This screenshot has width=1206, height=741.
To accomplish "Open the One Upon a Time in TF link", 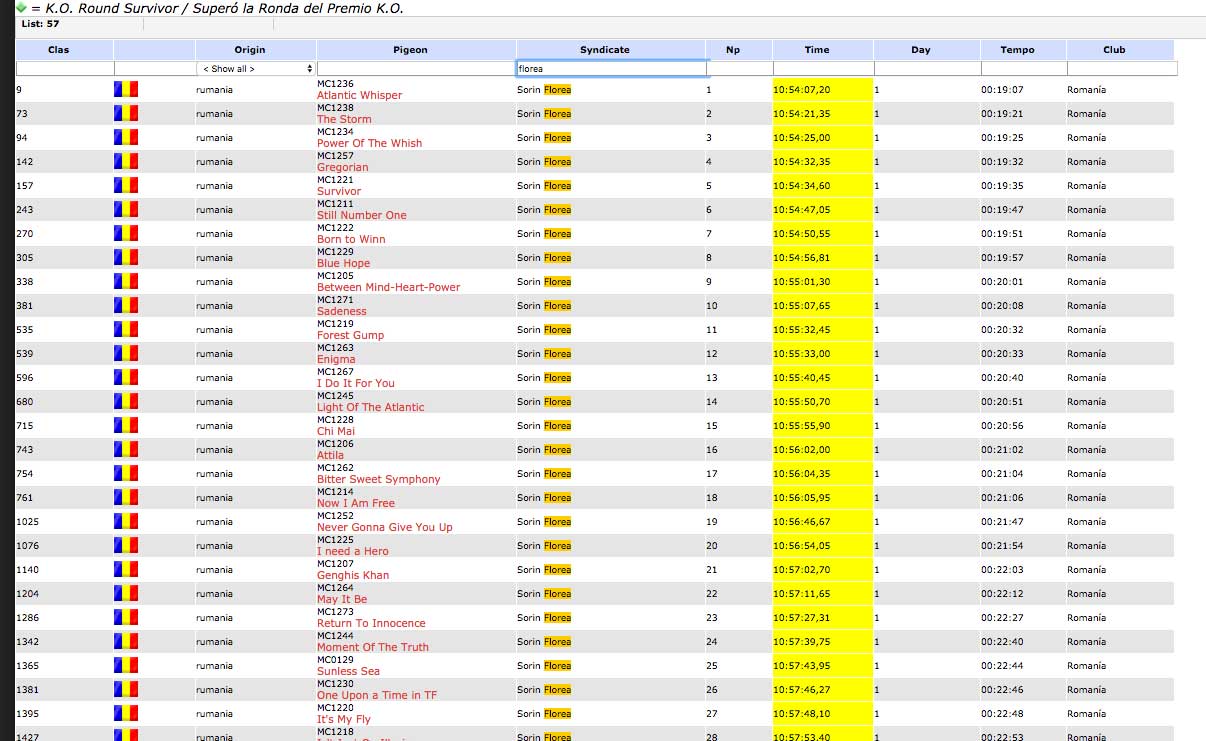I will (377, 695).
